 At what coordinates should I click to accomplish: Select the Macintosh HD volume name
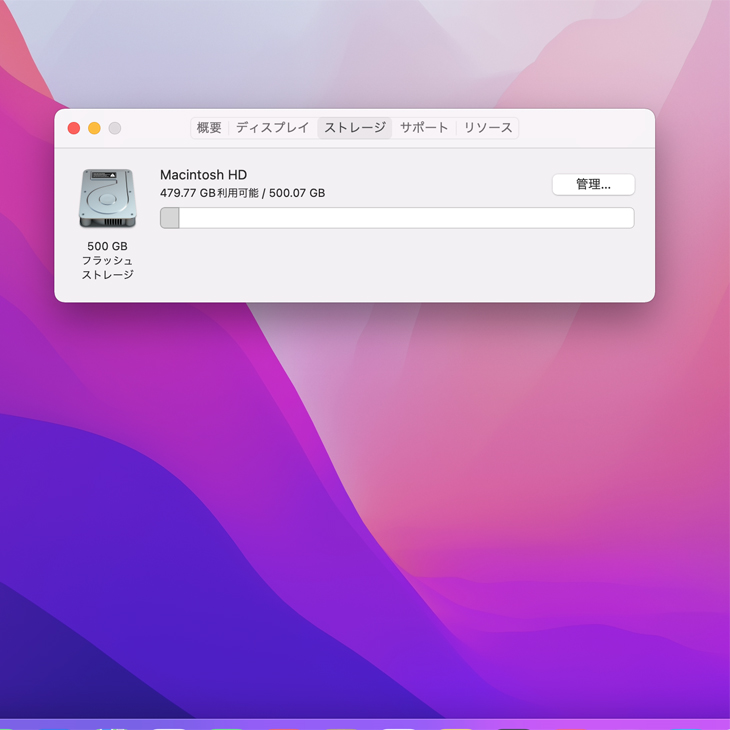[x=203, y=175]
